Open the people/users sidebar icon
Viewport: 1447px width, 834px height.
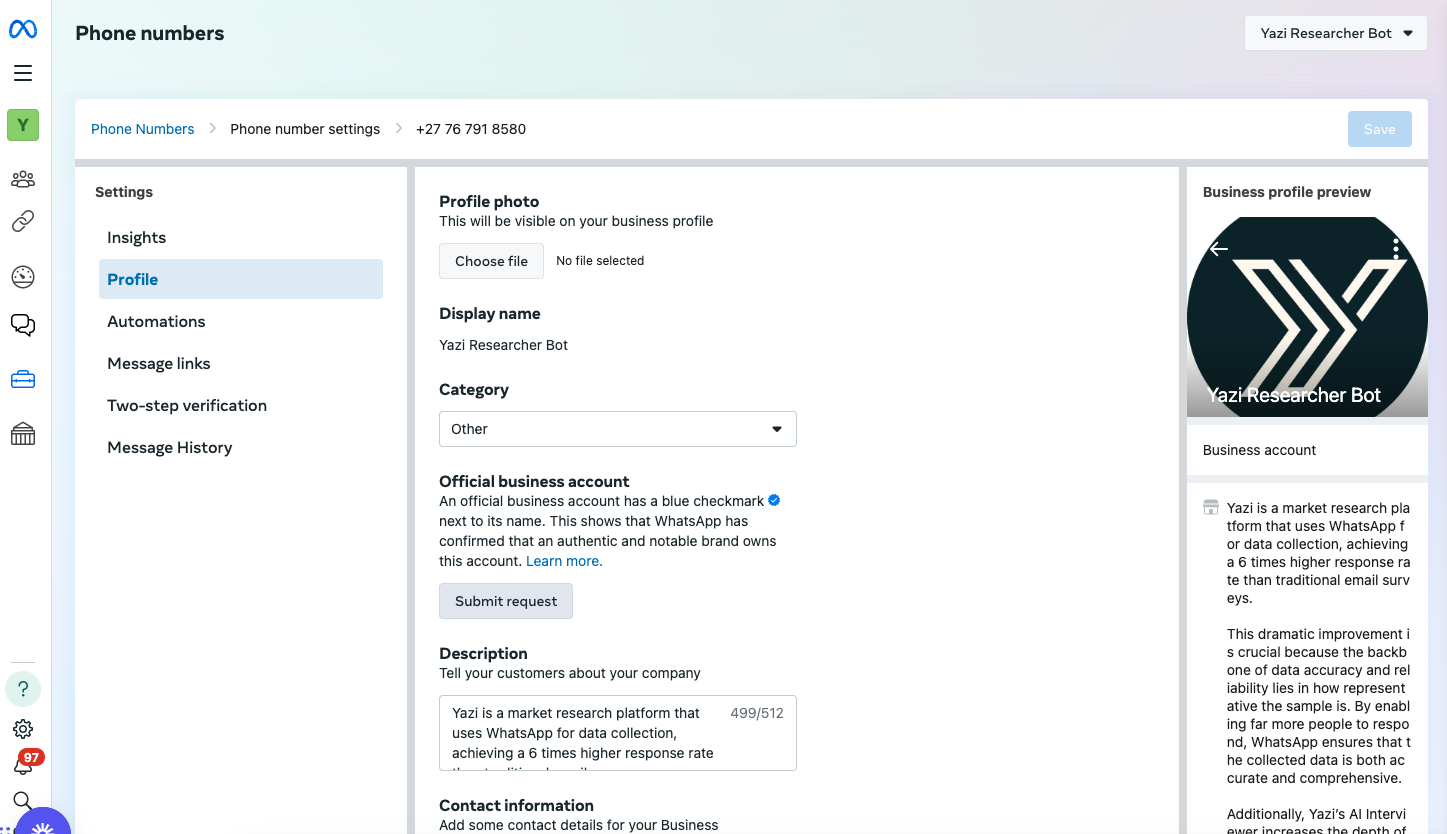[23, 179]
